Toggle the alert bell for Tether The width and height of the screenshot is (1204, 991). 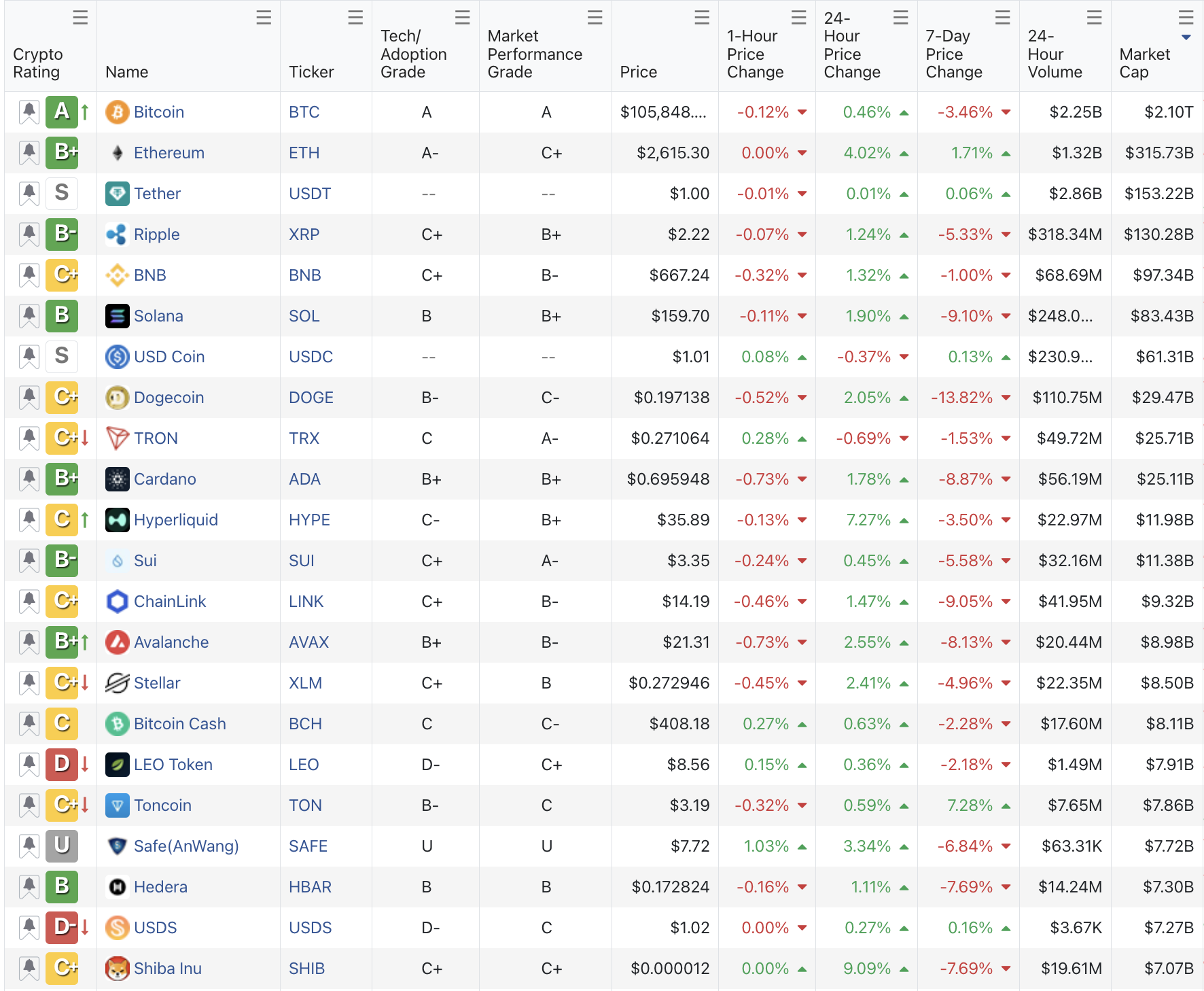[x=29, y=194]
